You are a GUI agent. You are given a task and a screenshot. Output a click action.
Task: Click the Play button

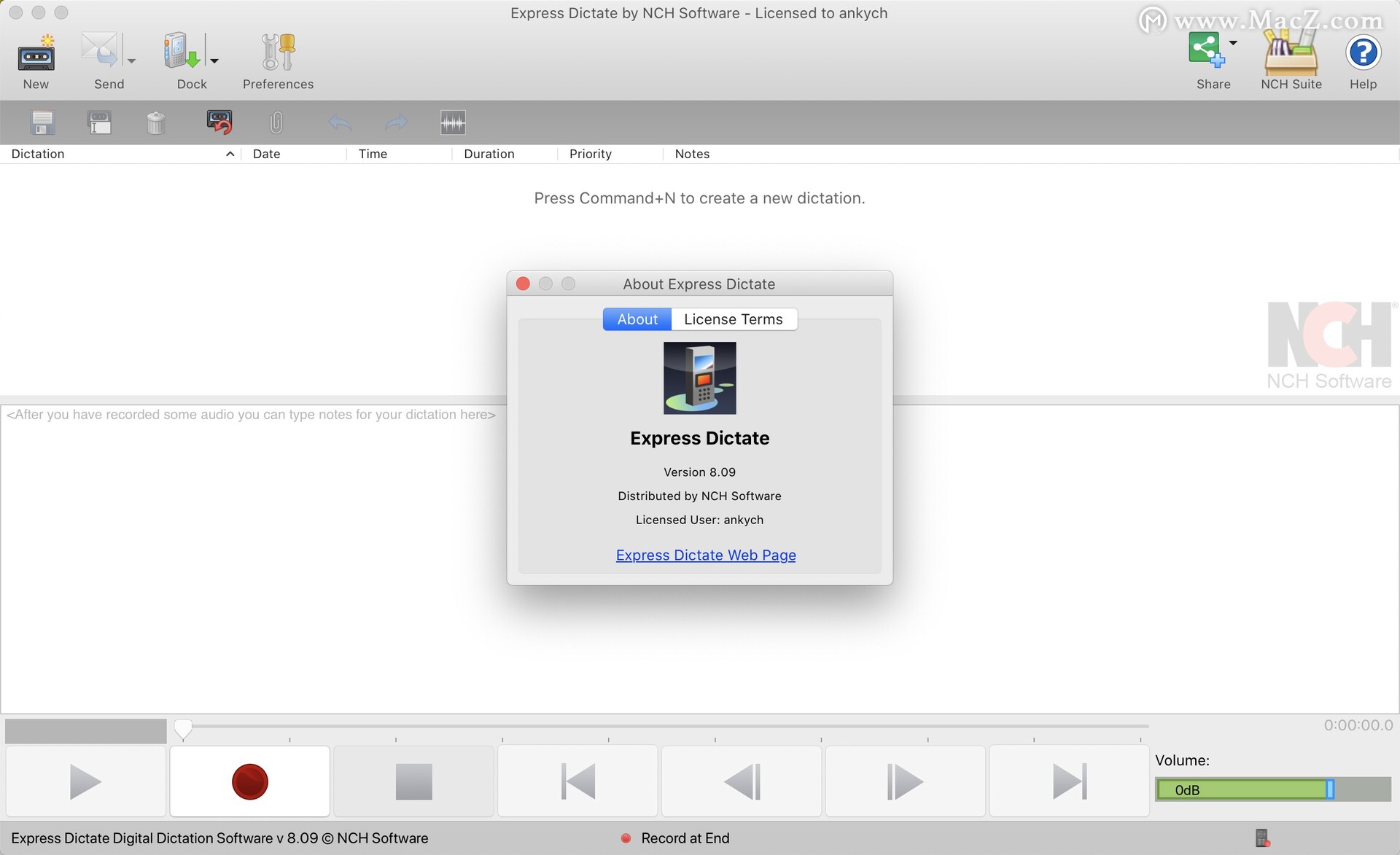(86, 781)
